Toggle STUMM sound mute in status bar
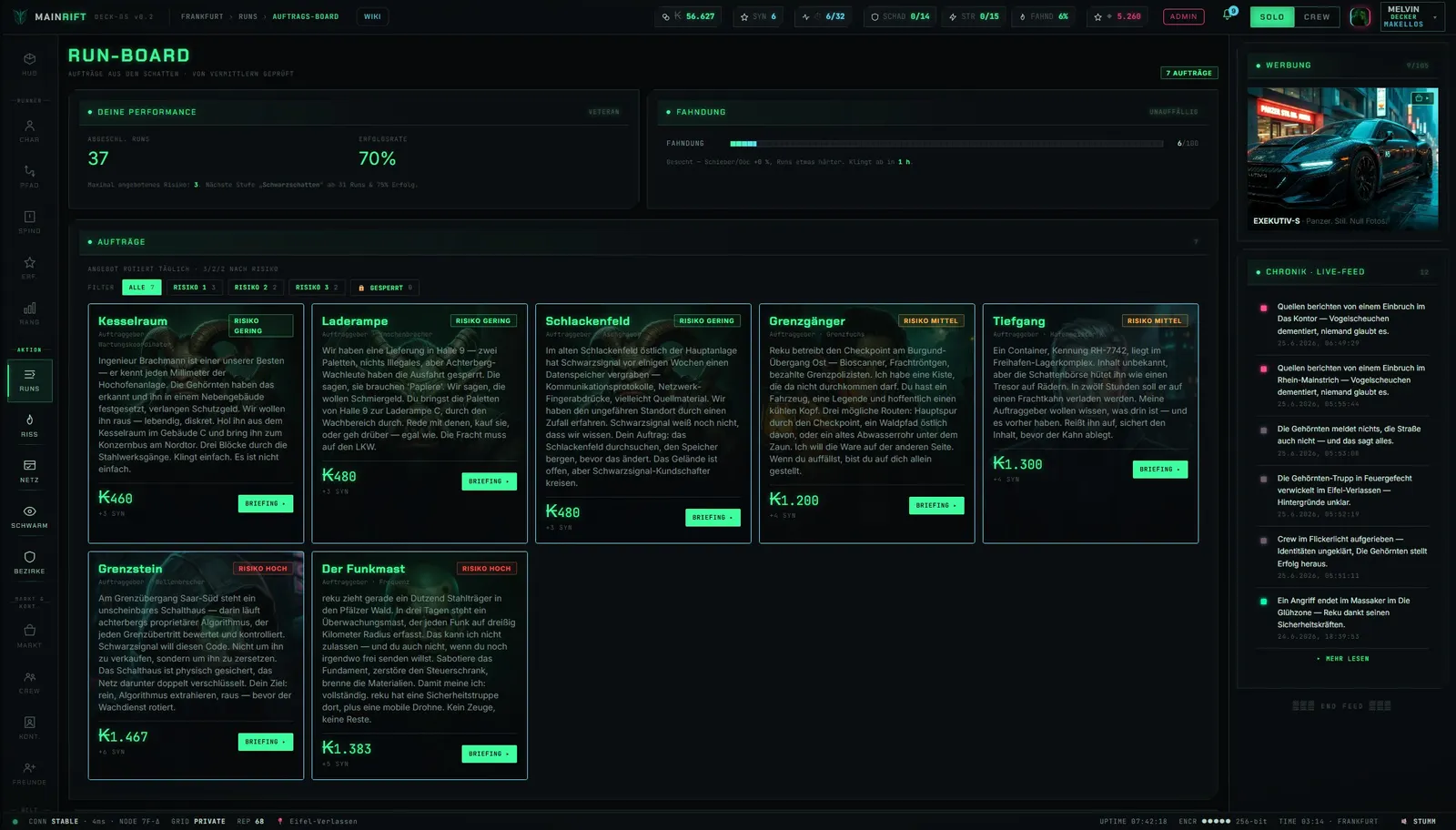Image resolution: width=1456 pixels, height=830 pixels. [1418, 821]
